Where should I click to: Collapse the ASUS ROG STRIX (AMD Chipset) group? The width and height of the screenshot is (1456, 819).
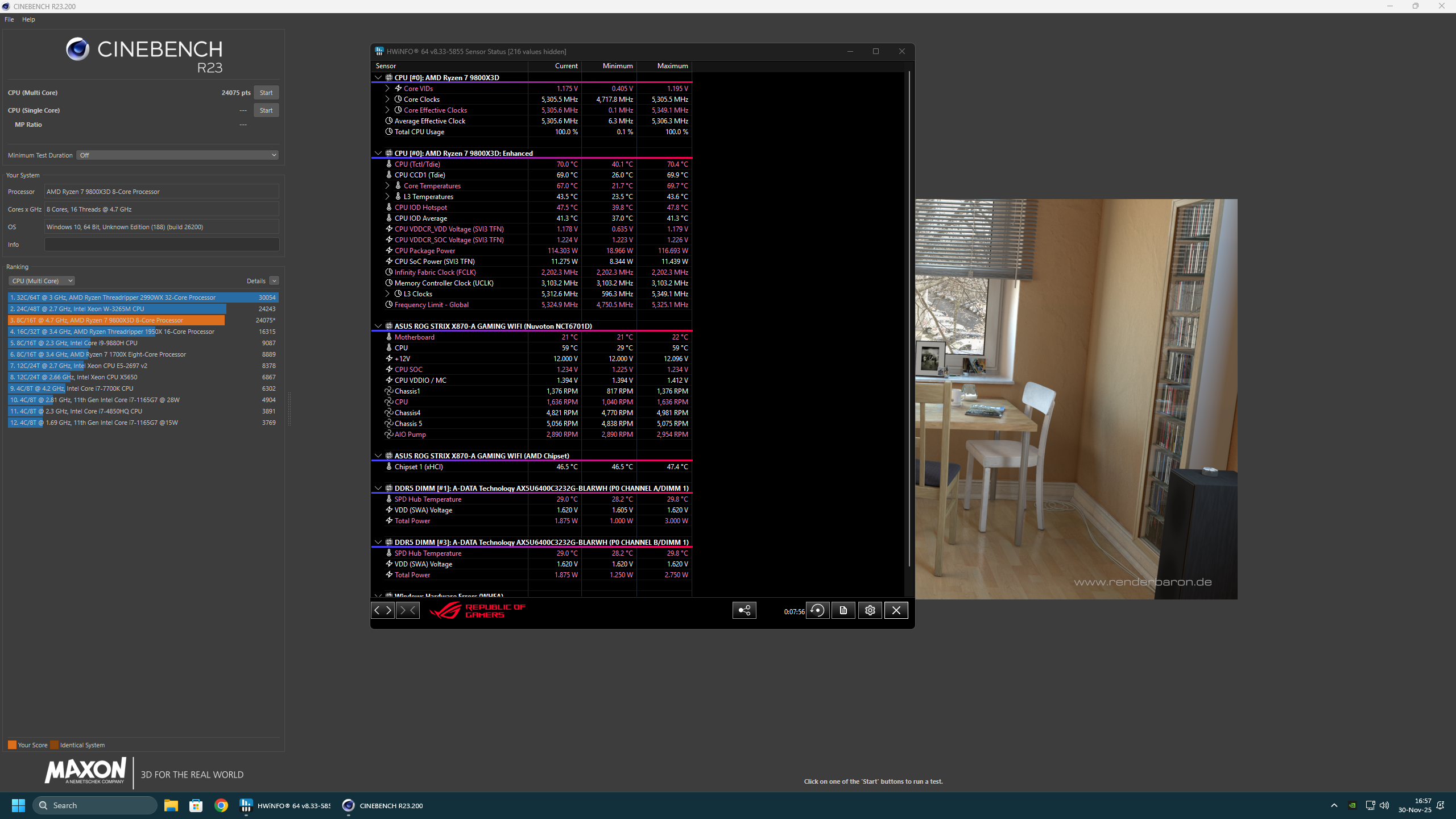[x=378, y=456]
